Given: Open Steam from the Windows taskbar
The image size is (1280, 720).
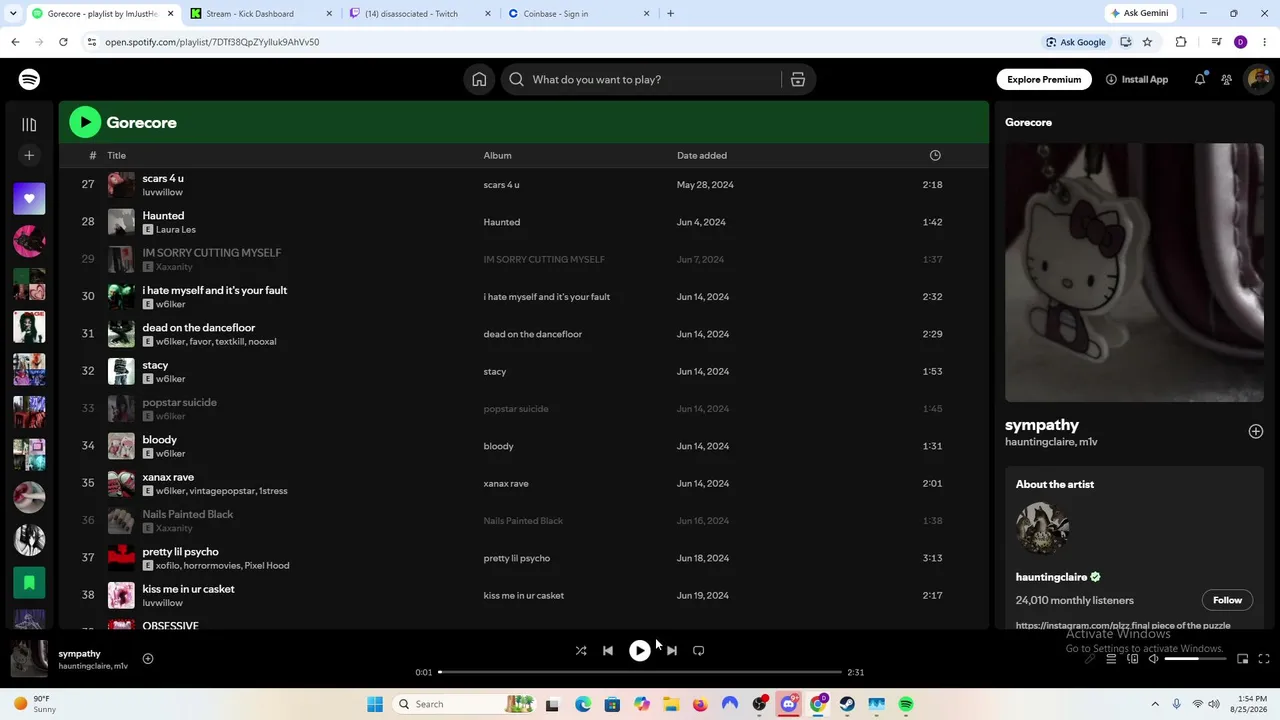Looking at the screenshot, I should point(847,704).
